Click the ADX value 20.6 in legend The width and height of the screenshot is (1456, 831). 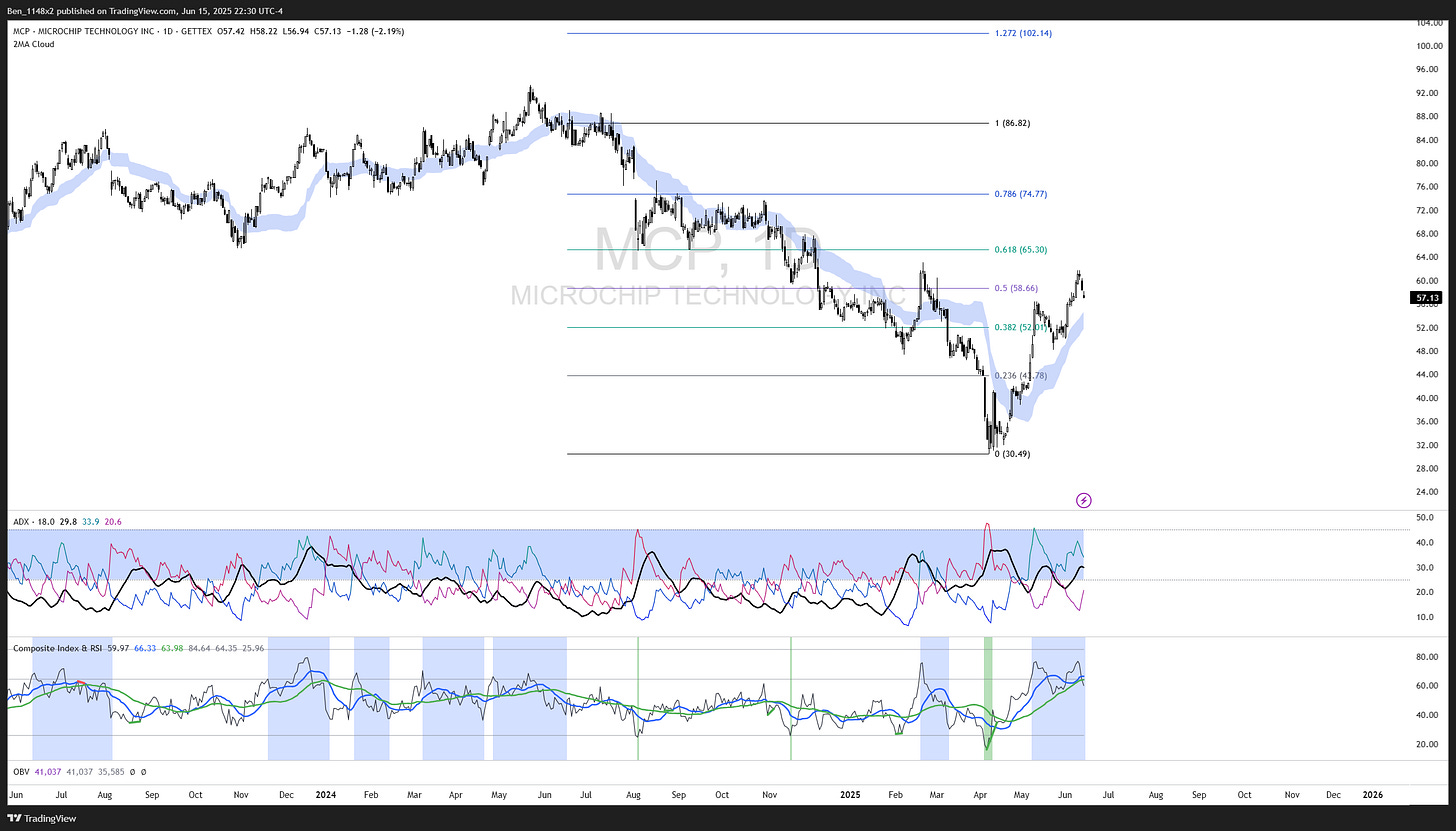pyautogui.click(x=113, y=522)
